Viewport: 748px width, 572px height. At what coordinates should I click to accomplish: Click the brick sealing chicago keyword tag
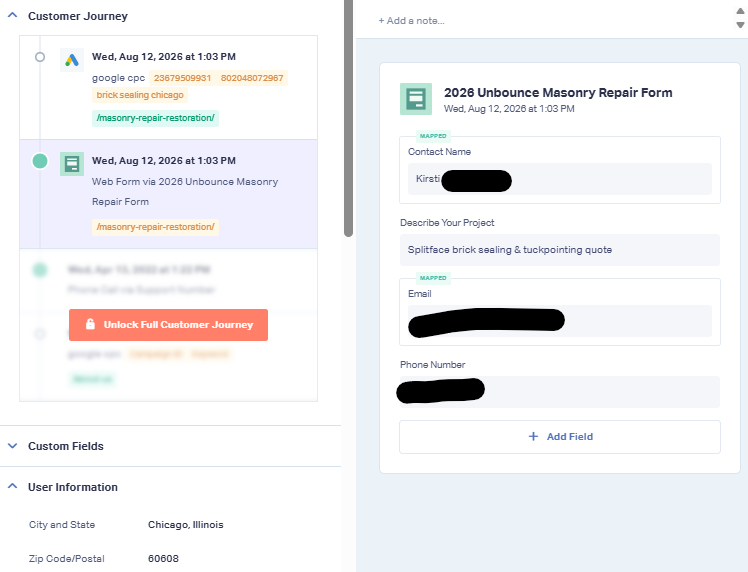[140, 95]
